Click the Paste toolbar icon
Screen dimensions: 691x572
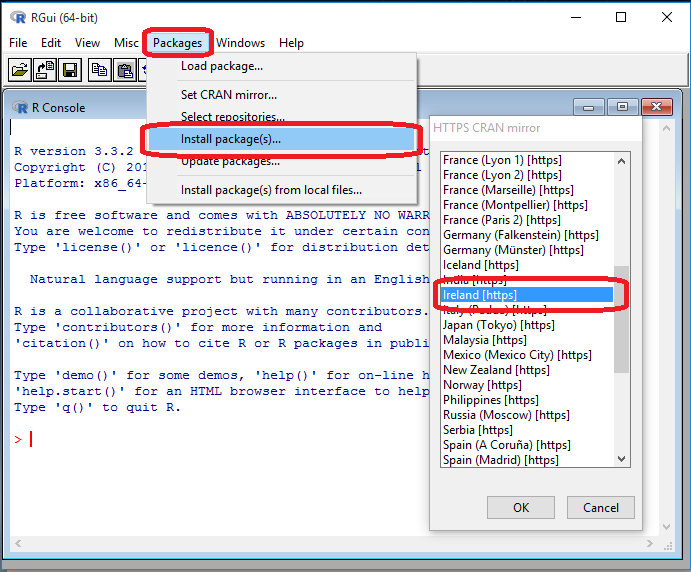[125, 70]
